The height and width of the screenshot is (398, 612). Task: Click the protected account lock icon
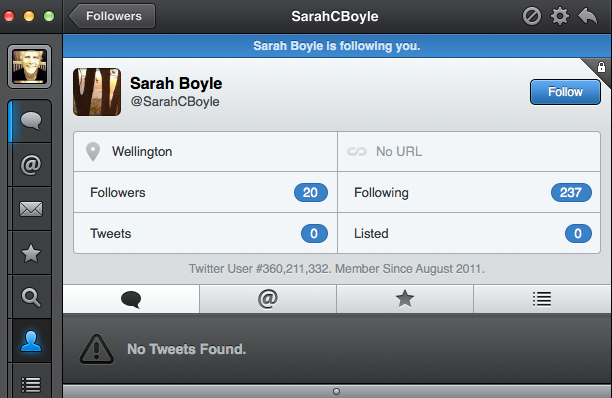(601, 67)
